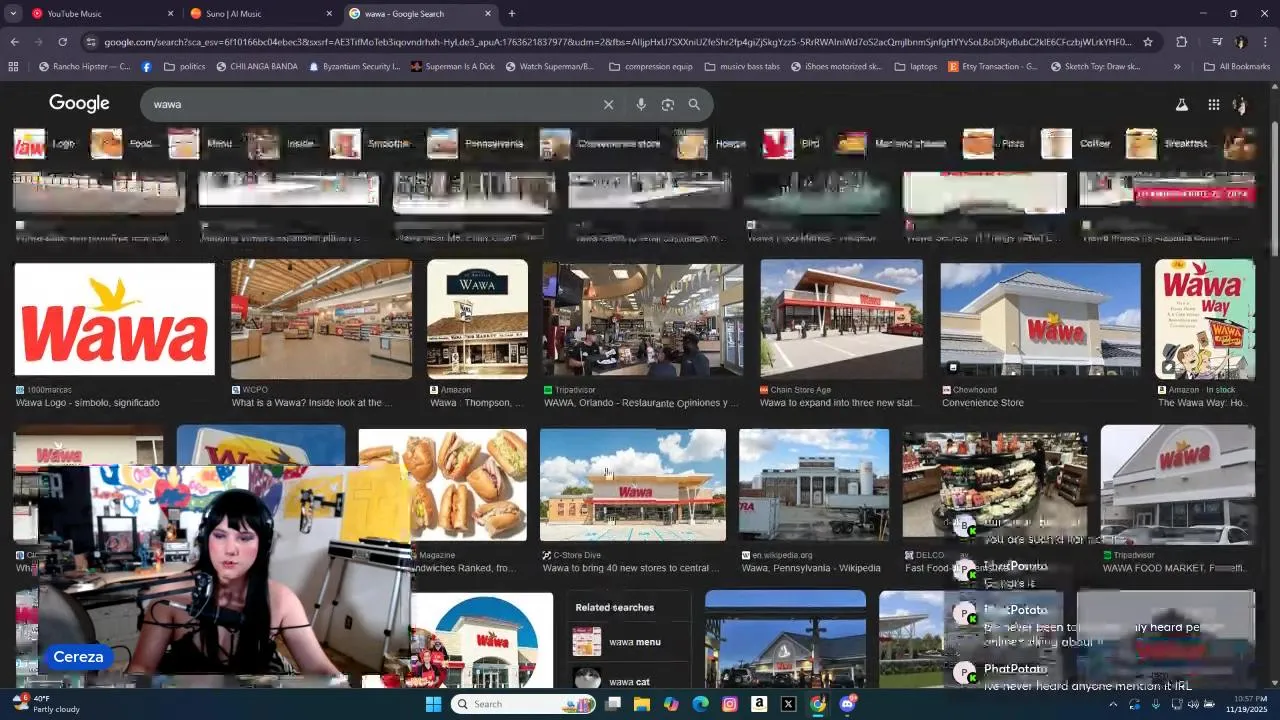This screenshot has width=1280, height=720.
Task: Open the bookmarks apps grid icon
Action: tap(13, 67)
